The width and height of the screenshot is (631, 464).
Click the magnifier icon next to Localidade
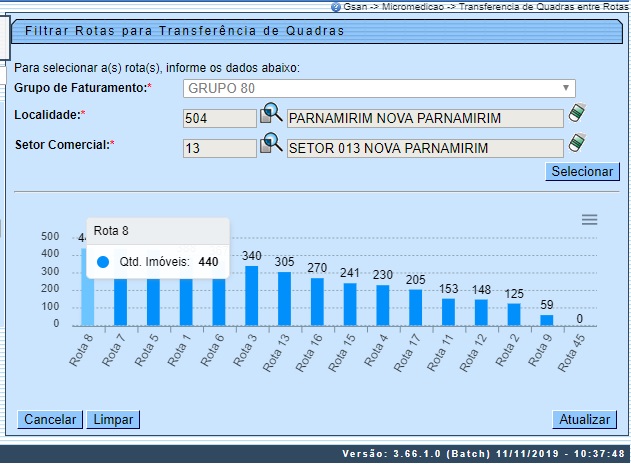[271, 116]
